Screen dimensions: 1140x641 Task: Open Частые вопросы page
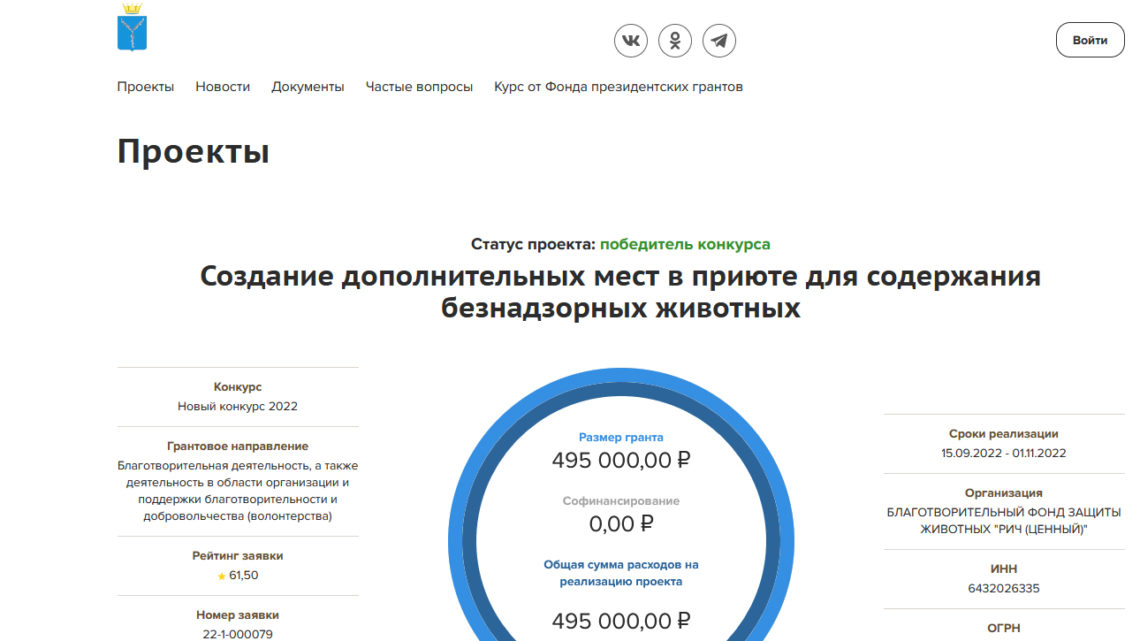419,86
